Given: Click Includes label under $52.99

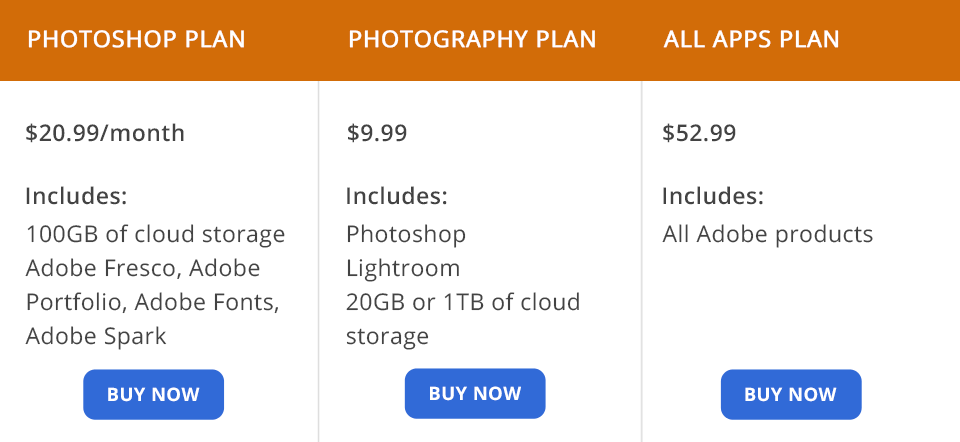Looking at the screenshot, I should 713,195.
